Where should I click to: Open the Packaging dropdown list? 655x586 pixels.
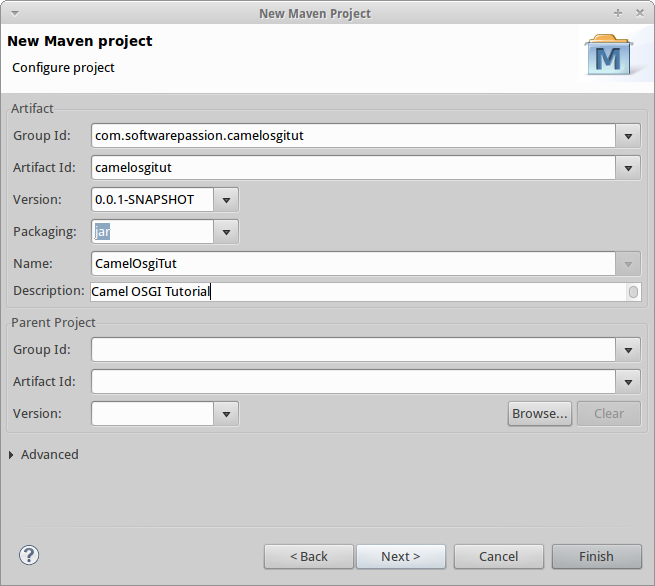click(226, 232)
